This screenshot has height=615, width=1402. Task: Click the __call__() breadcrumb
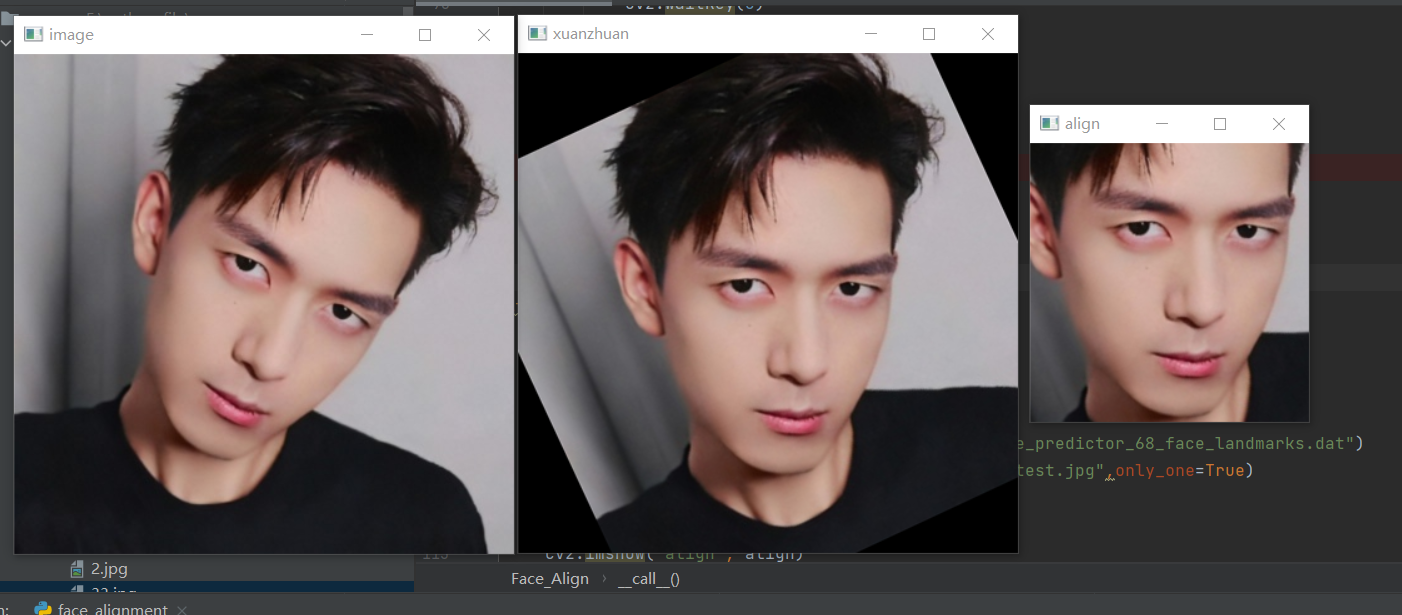click(649, 578)
